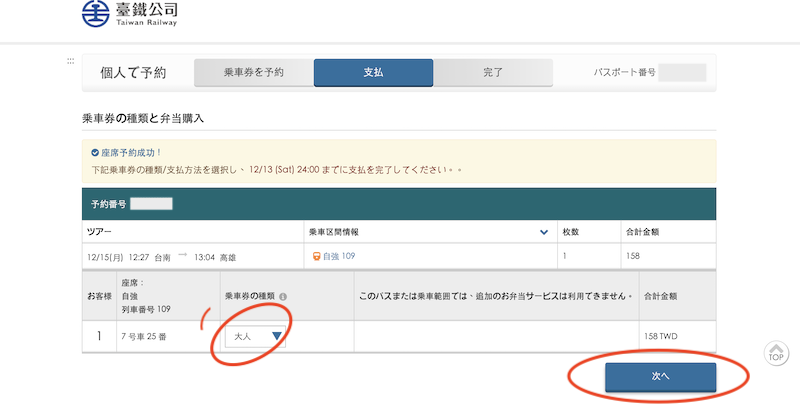The width and height of the screenshot is (800, 414).
Task: Click the orange train icon beside 自強 109
Action: (x=315, y=256)
